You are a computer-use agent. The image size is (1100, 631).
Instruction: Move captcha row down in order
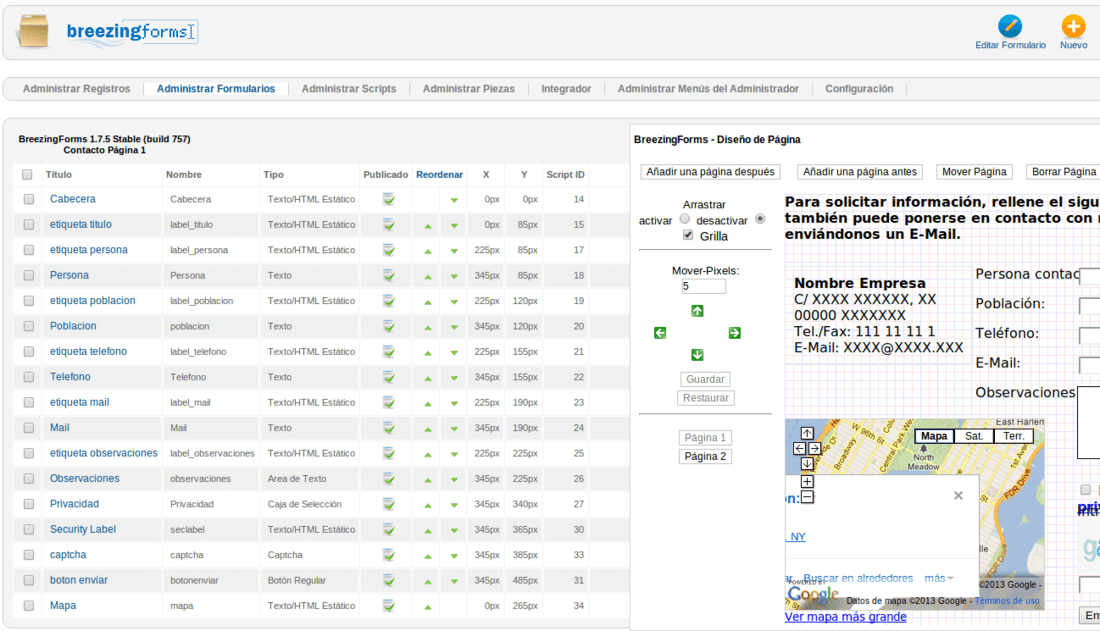[454, 556]
